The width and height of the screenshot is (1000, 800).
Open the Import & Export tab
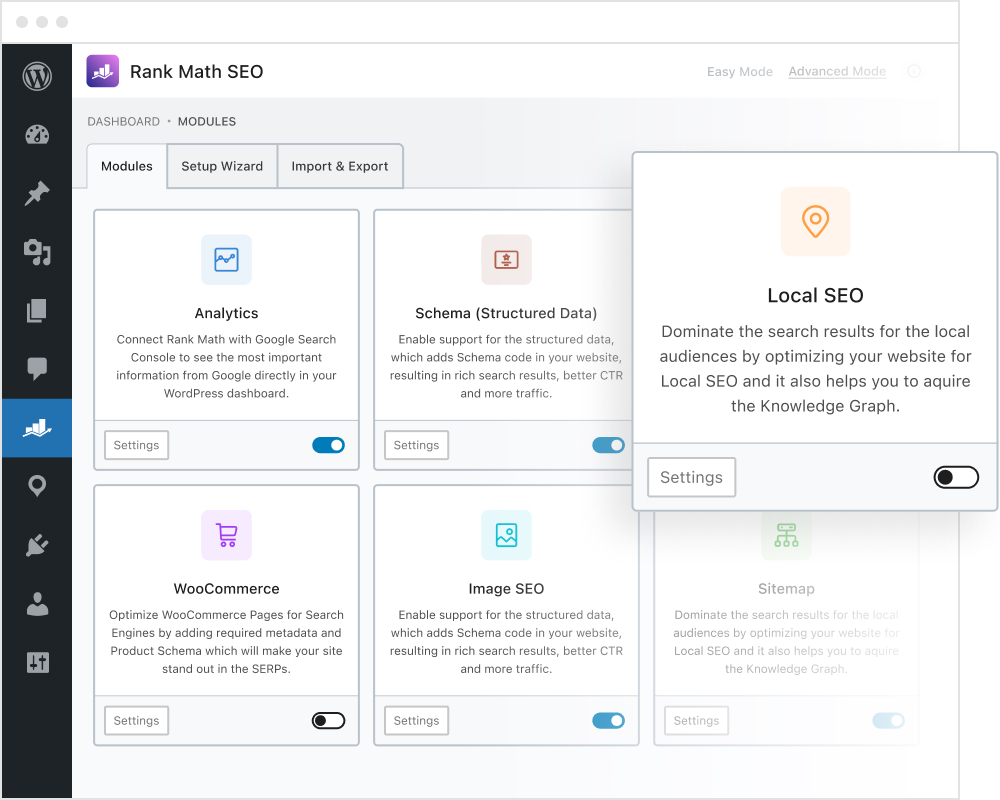point(340,166)
